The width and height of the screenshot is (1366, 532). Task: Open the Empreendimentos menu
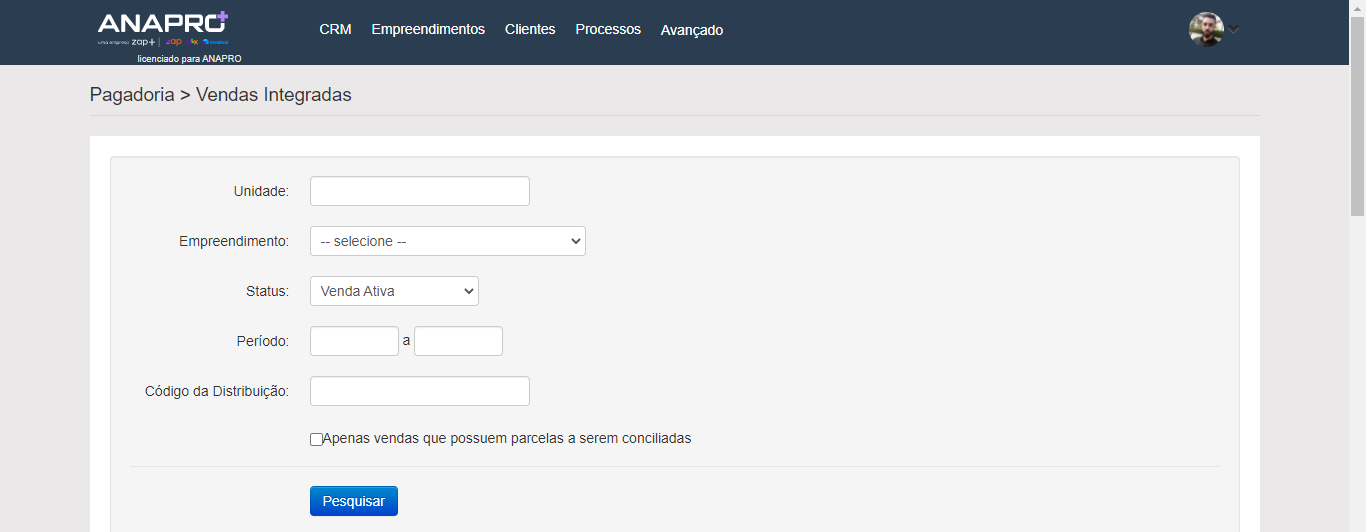[428, 30]
